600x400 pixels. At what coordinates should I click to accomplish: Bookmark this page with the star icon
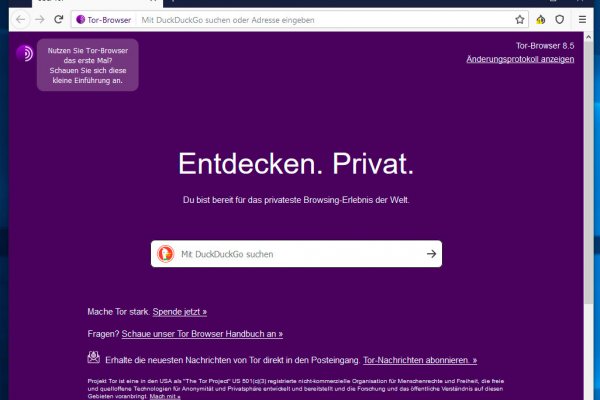coord(519,20)
